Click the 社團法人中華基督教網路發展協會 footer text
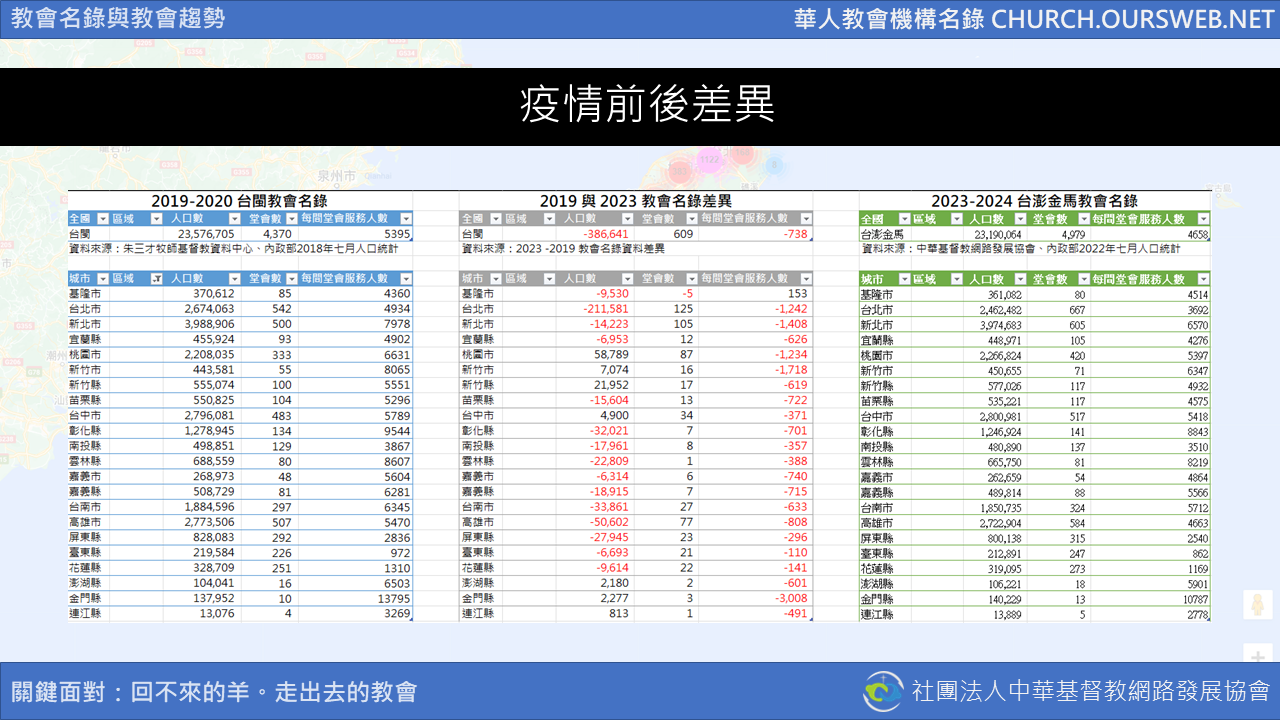This screenshot has width=1280, height=720. [1090, 691]
